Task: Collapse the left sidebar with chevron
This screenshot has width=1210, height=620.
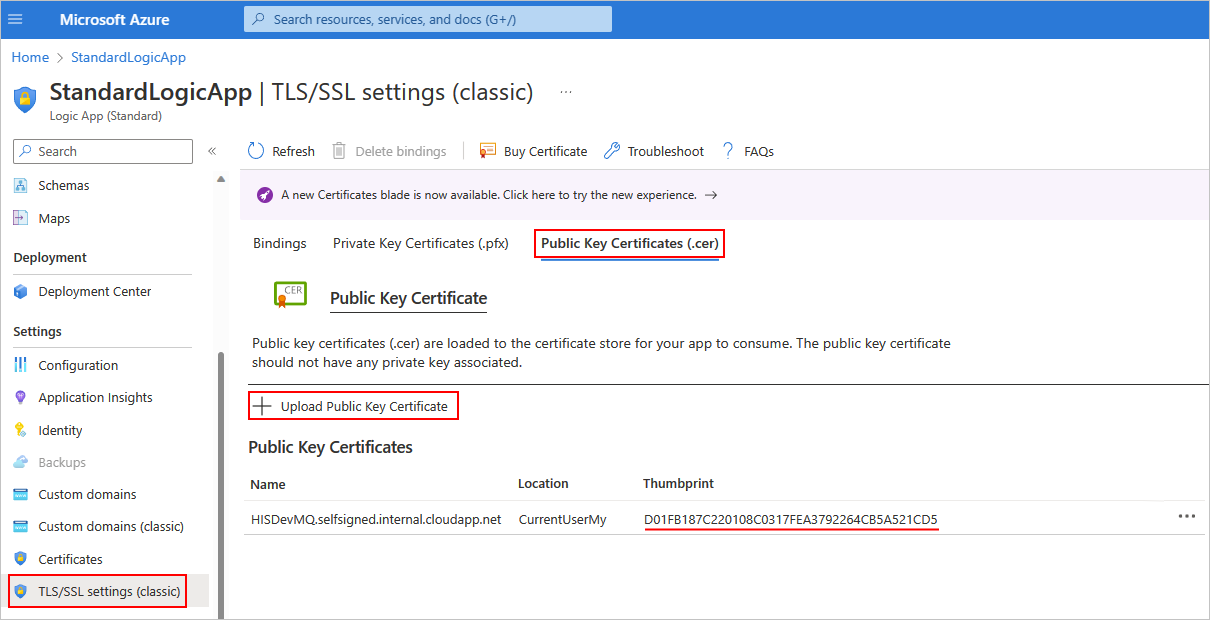Action: (x=212, y=151)
